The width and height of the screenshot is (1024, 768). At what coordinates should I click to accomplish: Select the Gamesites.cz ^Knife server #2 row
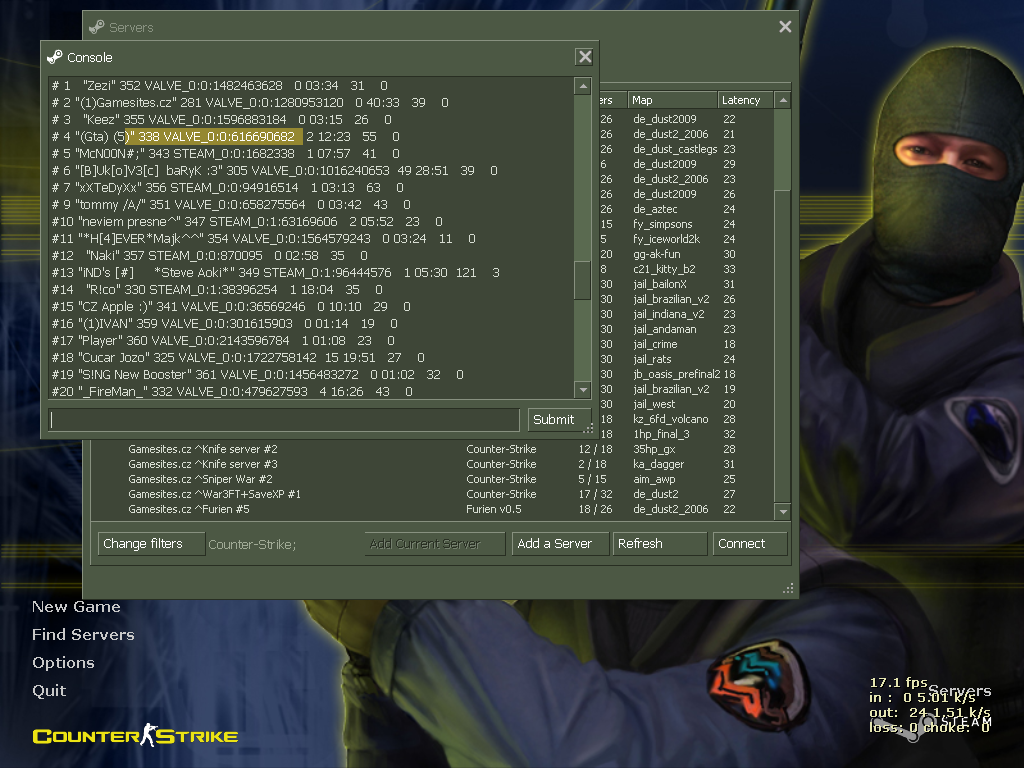(x=432, y=449)
